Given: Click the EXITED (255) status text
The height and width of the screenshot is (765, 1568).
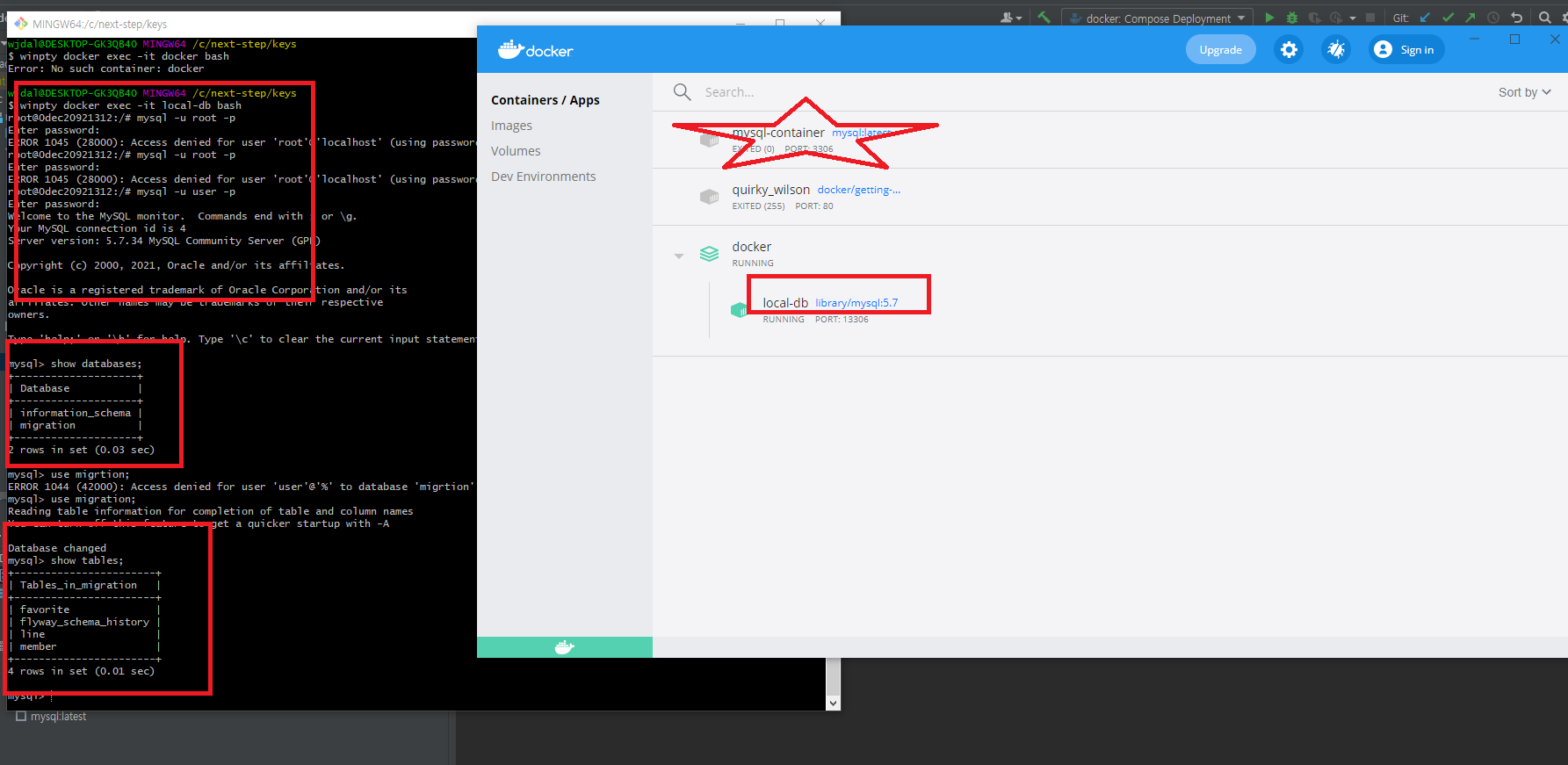Looking at the screenshot, I should click(759, 206).
